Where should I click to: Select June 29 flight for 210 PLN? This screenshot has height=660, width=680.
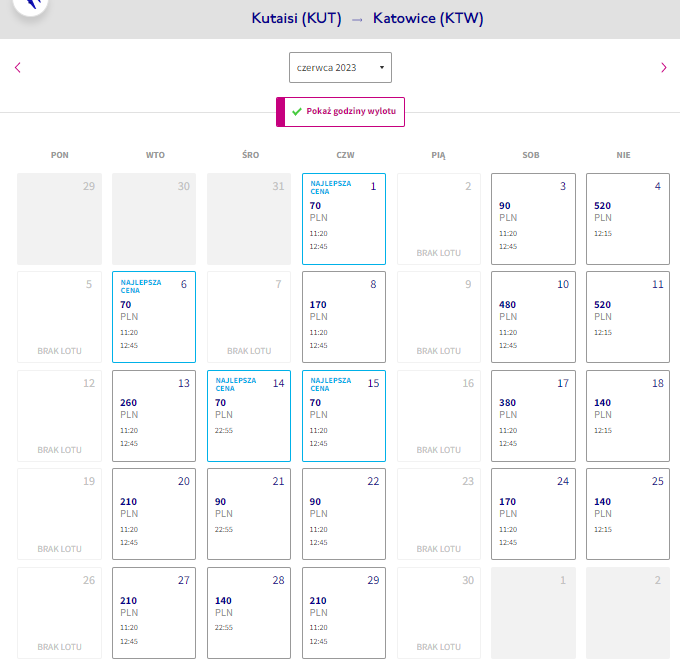(344, 613)
